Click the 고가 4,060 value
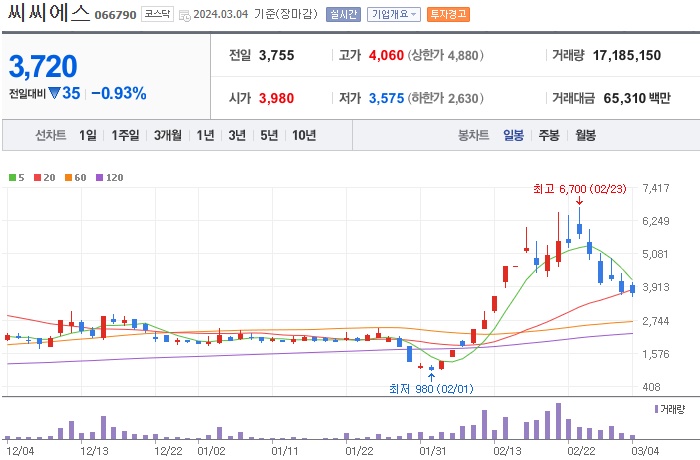This screenshot has height=460, width=700. 386,55
